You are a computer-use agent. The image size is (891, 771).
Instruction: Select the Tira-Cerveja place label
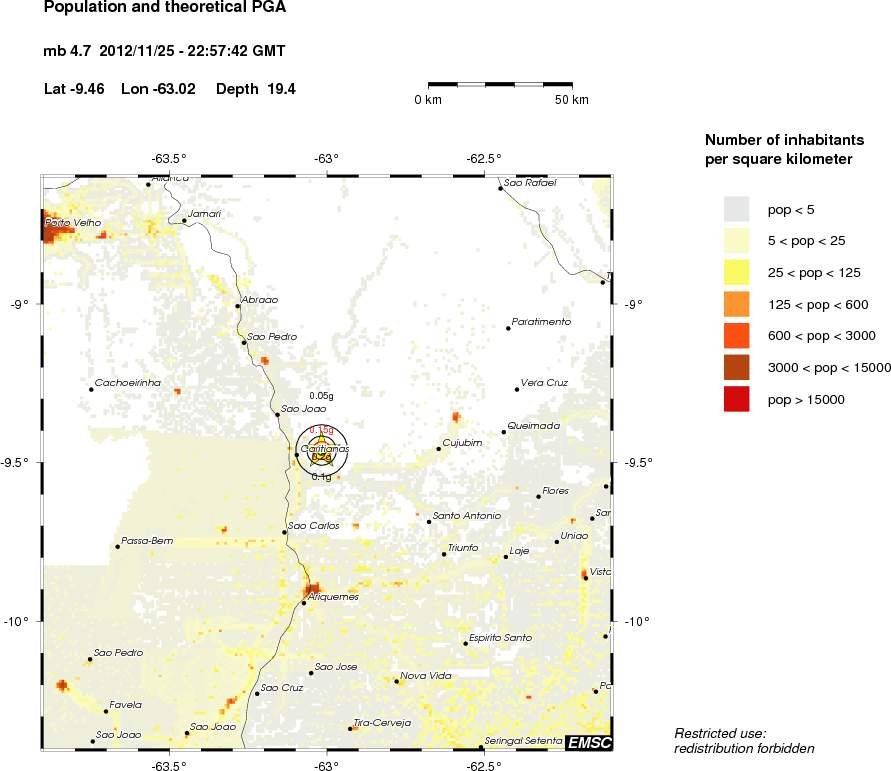[x=382, y=723]
